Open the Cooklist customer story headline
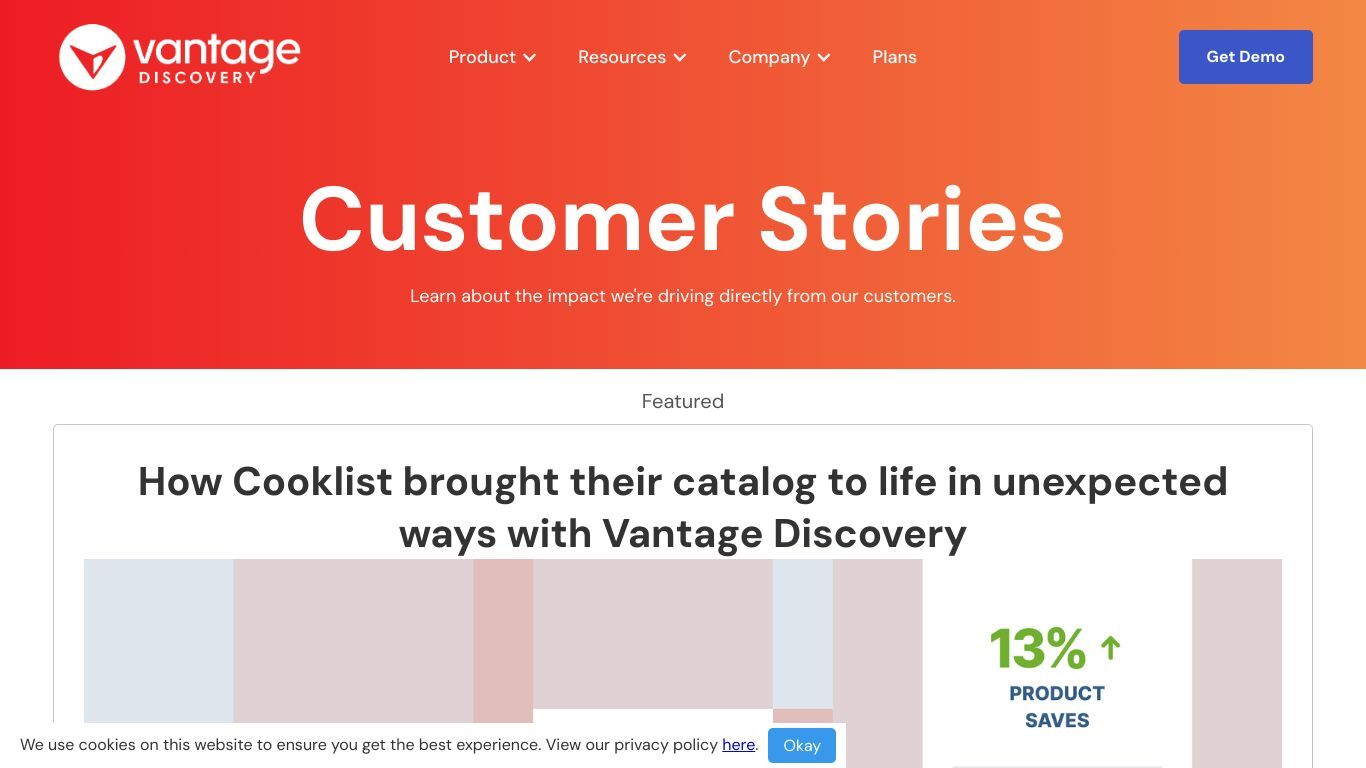Image resolution: width=1366 pixels, height=768 pixels. 683,507
